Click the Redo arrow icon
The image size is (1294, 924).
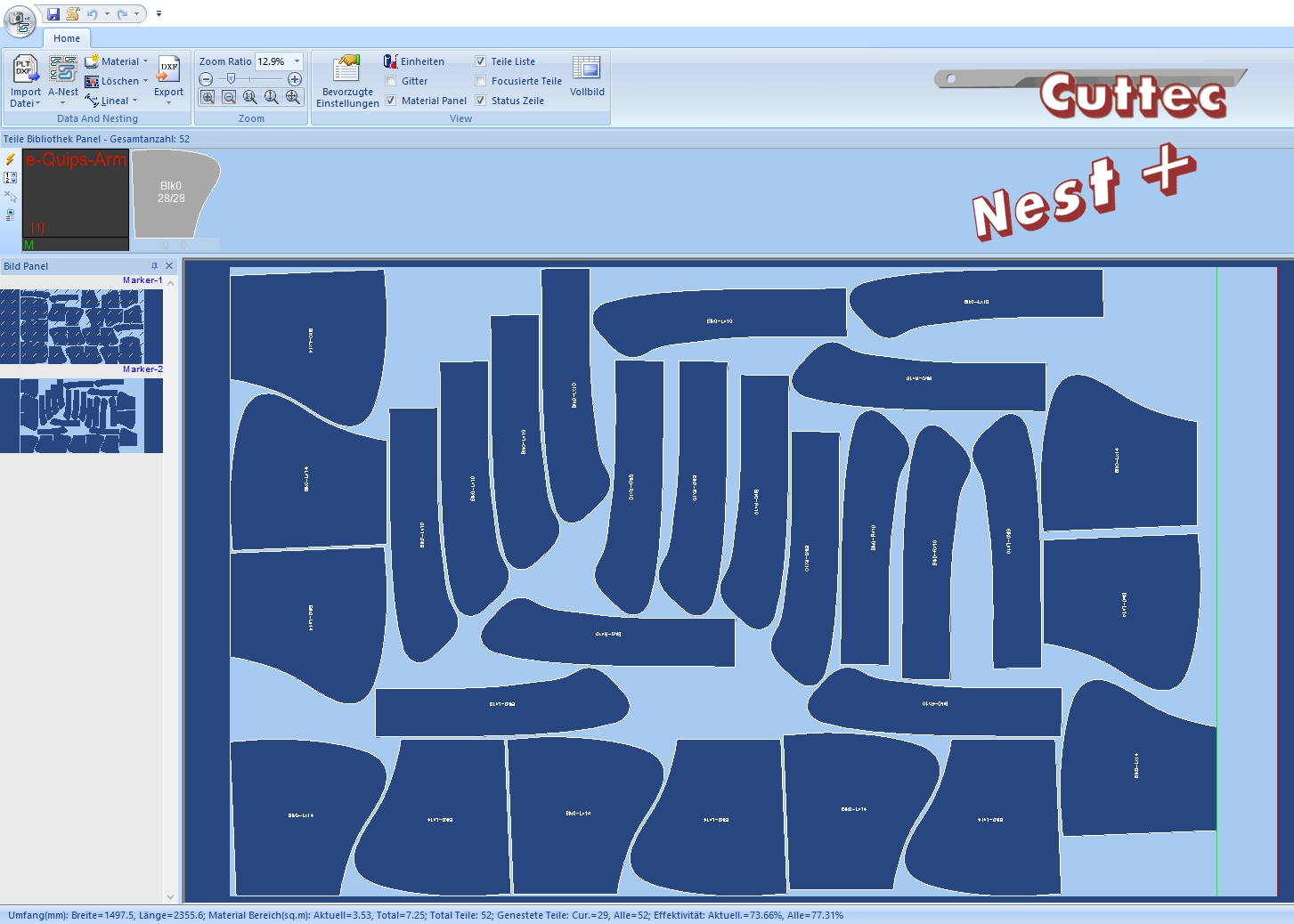click(122, 13)
